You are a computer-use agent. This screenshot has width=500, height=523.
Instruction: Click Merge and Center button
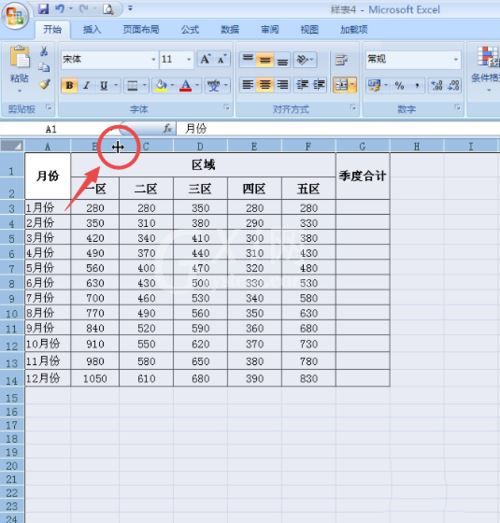tap(342, 85)
